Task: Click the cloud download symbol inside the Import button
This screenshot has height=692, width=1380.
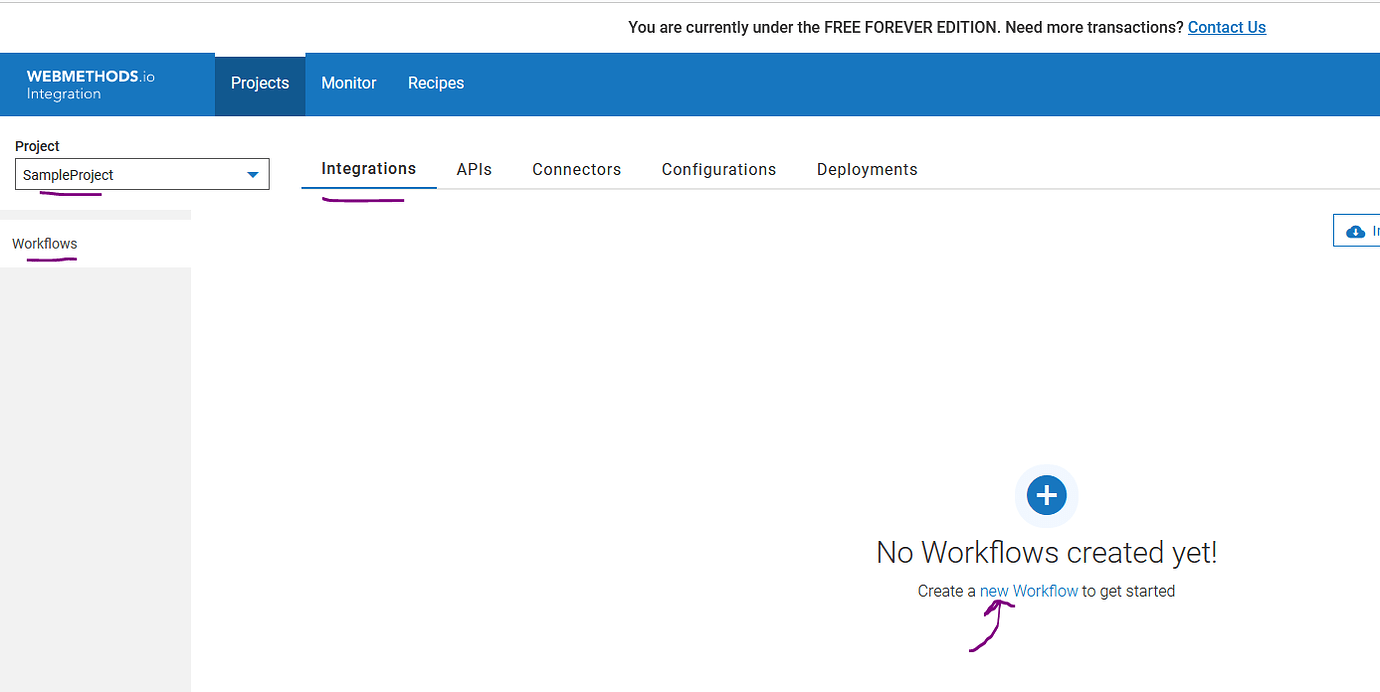Action: pyautogui.click(x=1357, y=230)
